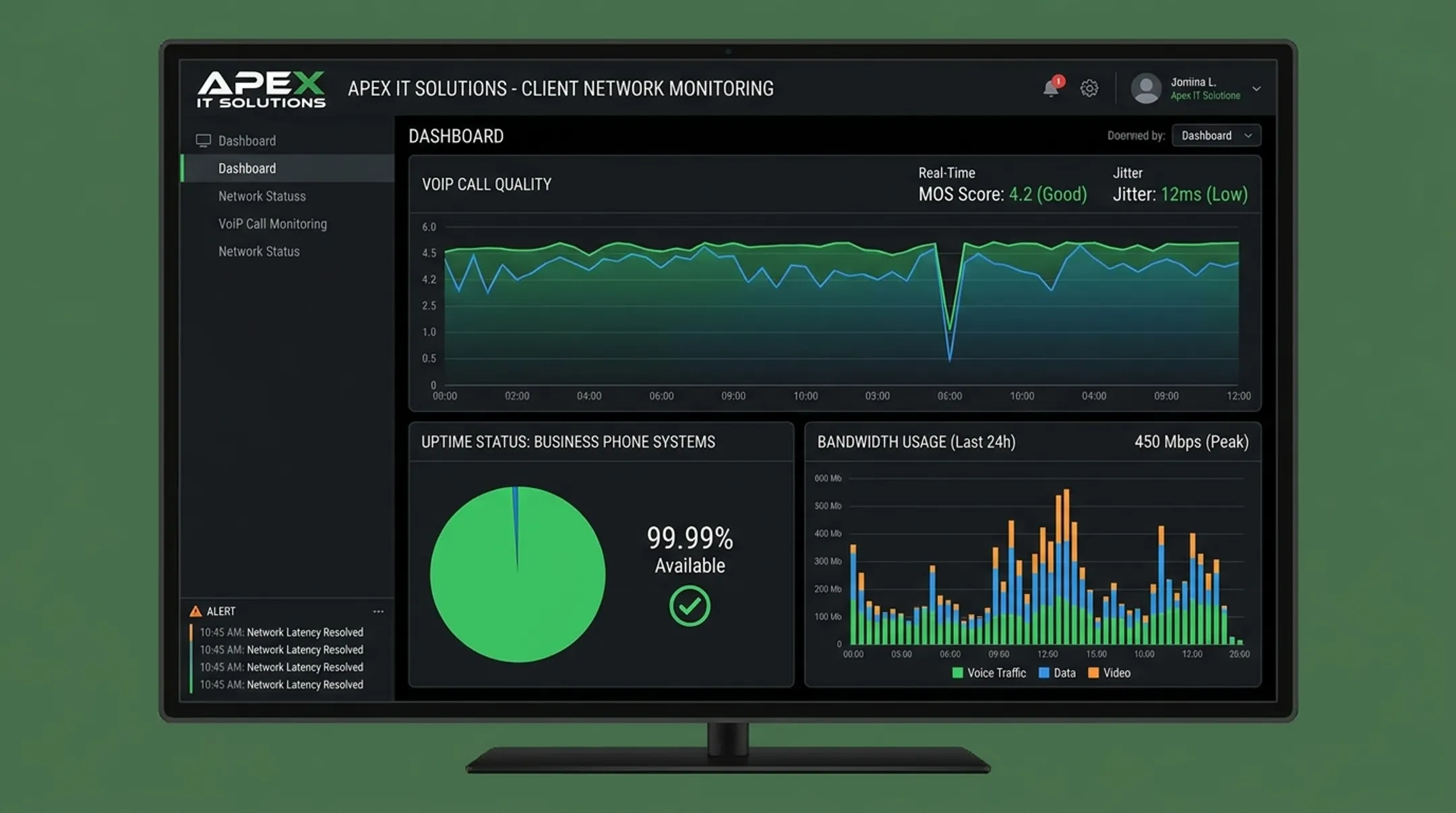Expand the user account chevron
Viewport: 1456px width, 813px height.
1256,88
